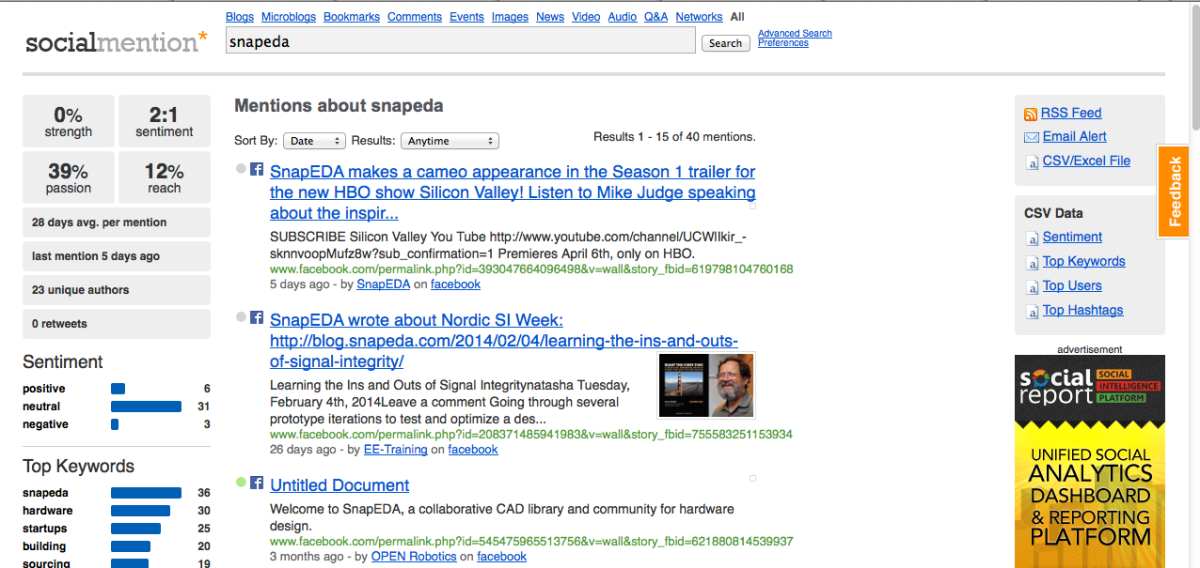Click the Top Keywords CSV document icon
The height and width of the screenshot is (568, 1200).
click(x=1033, y=263)
